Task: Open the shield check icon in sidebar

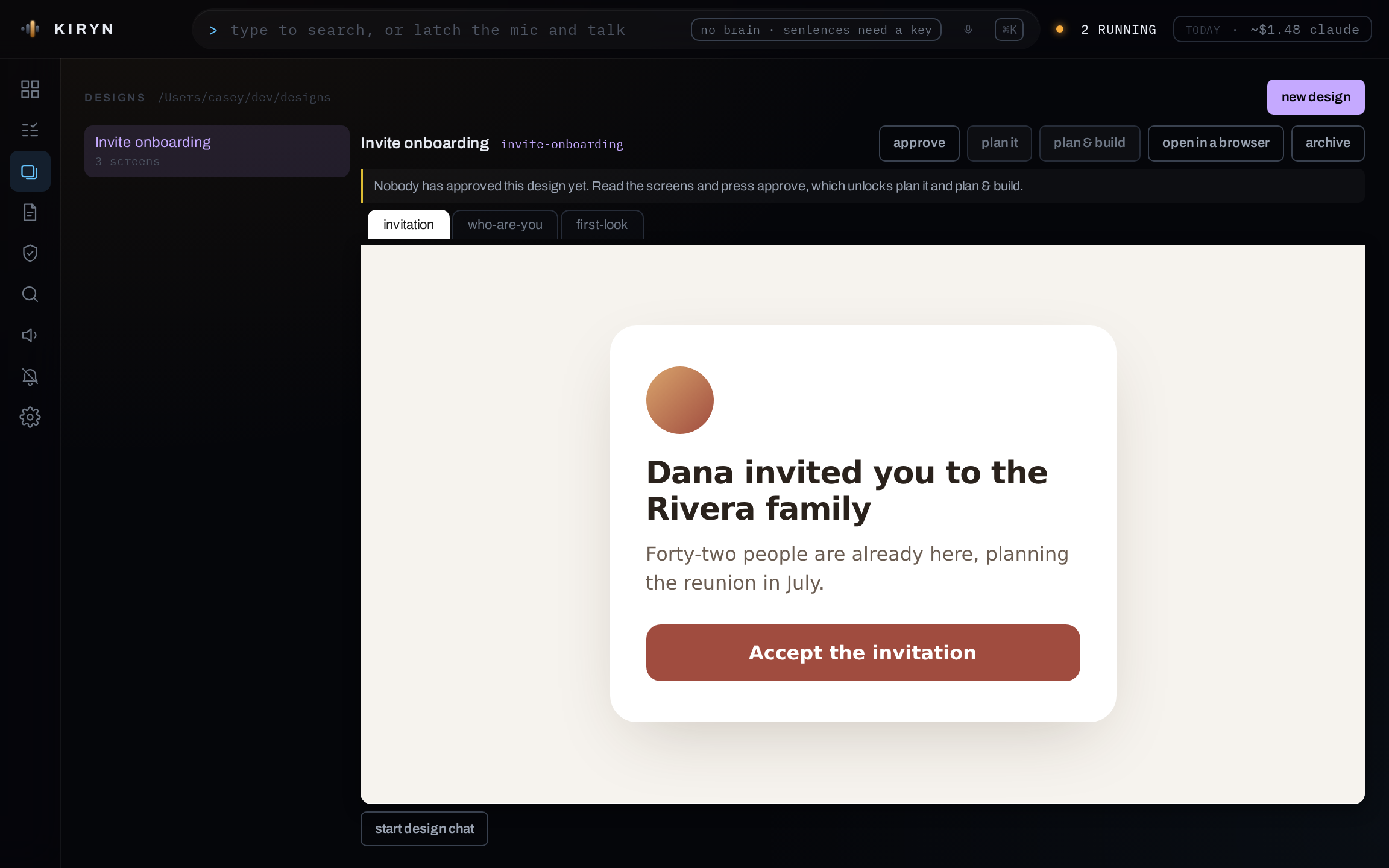Action: [x=30, y=253]
